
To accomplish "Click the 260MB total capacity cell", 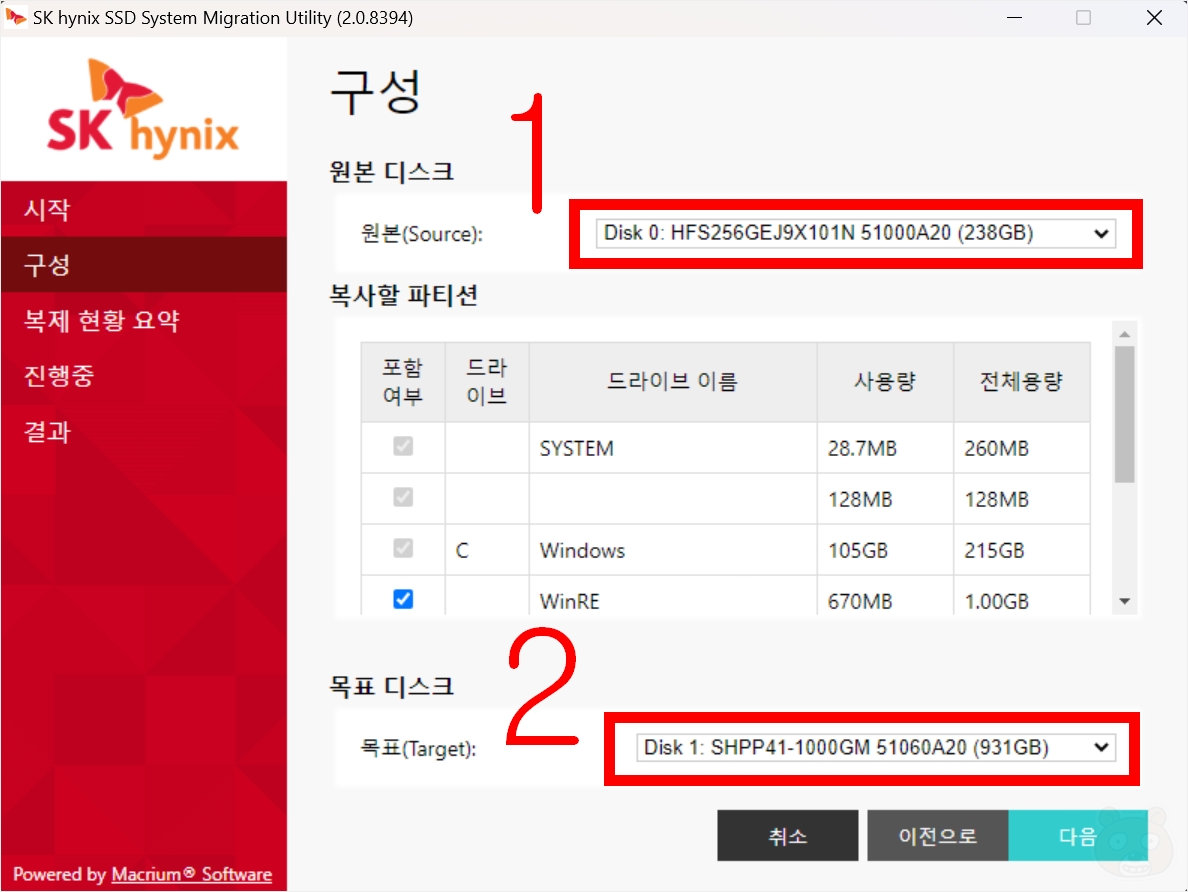I will pos(1021,448).
